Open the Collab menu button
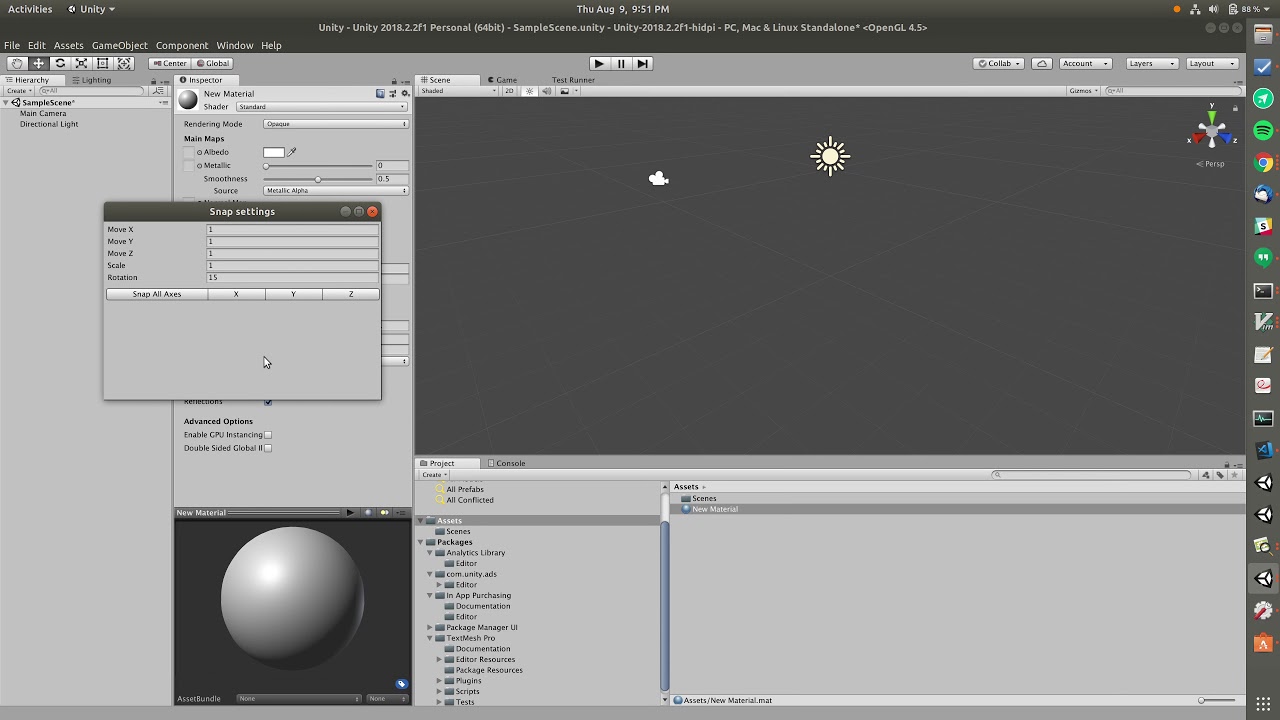This screenshot has height=720, width=1280. [x=998, y=63]
